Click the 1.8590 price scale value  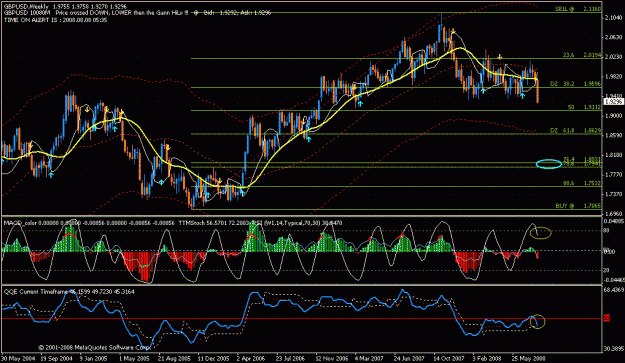tap(613, 135)
